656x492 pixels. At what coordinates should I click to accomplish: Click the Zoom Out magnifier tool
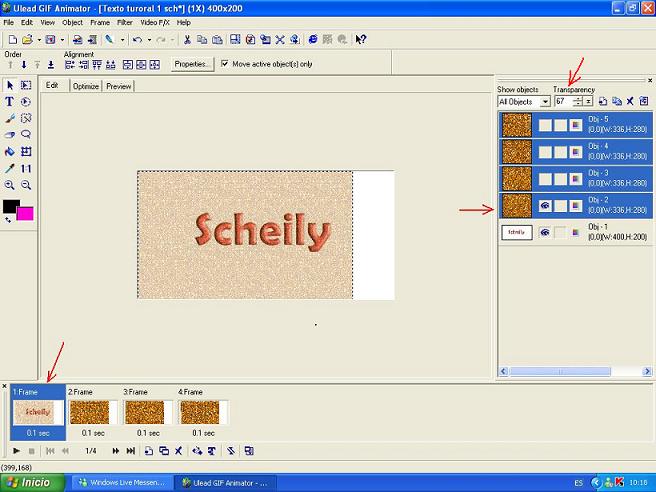(x=26, y=185)
